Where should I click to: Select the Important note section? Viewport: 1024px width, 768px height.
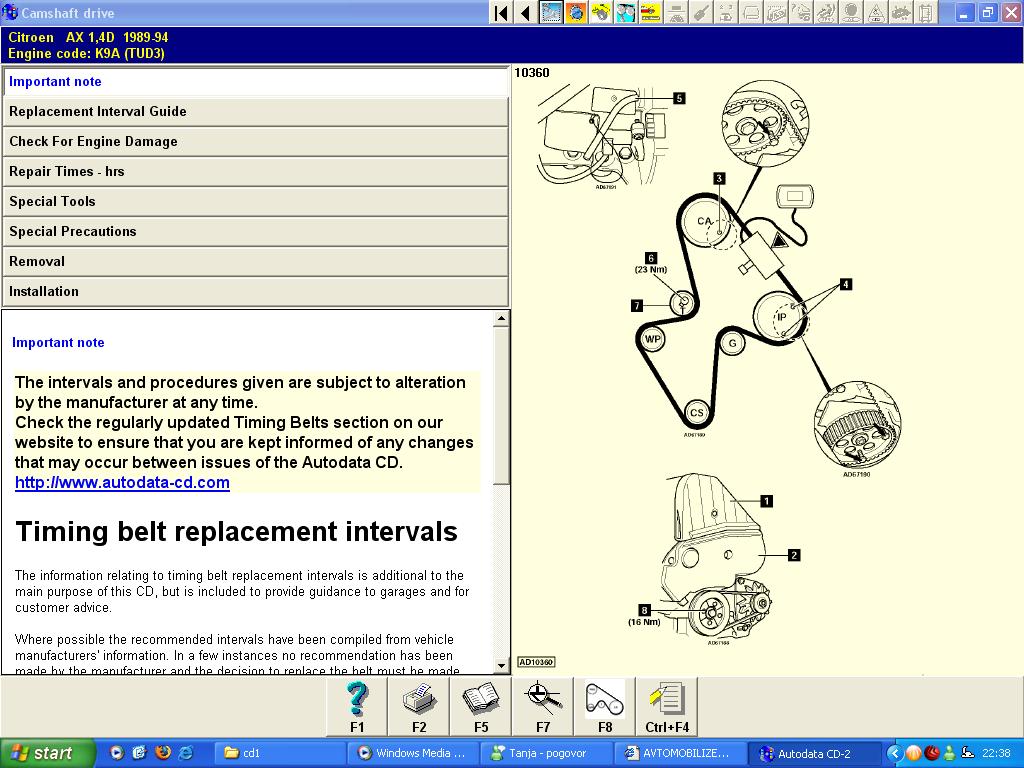tap(255, 82)
